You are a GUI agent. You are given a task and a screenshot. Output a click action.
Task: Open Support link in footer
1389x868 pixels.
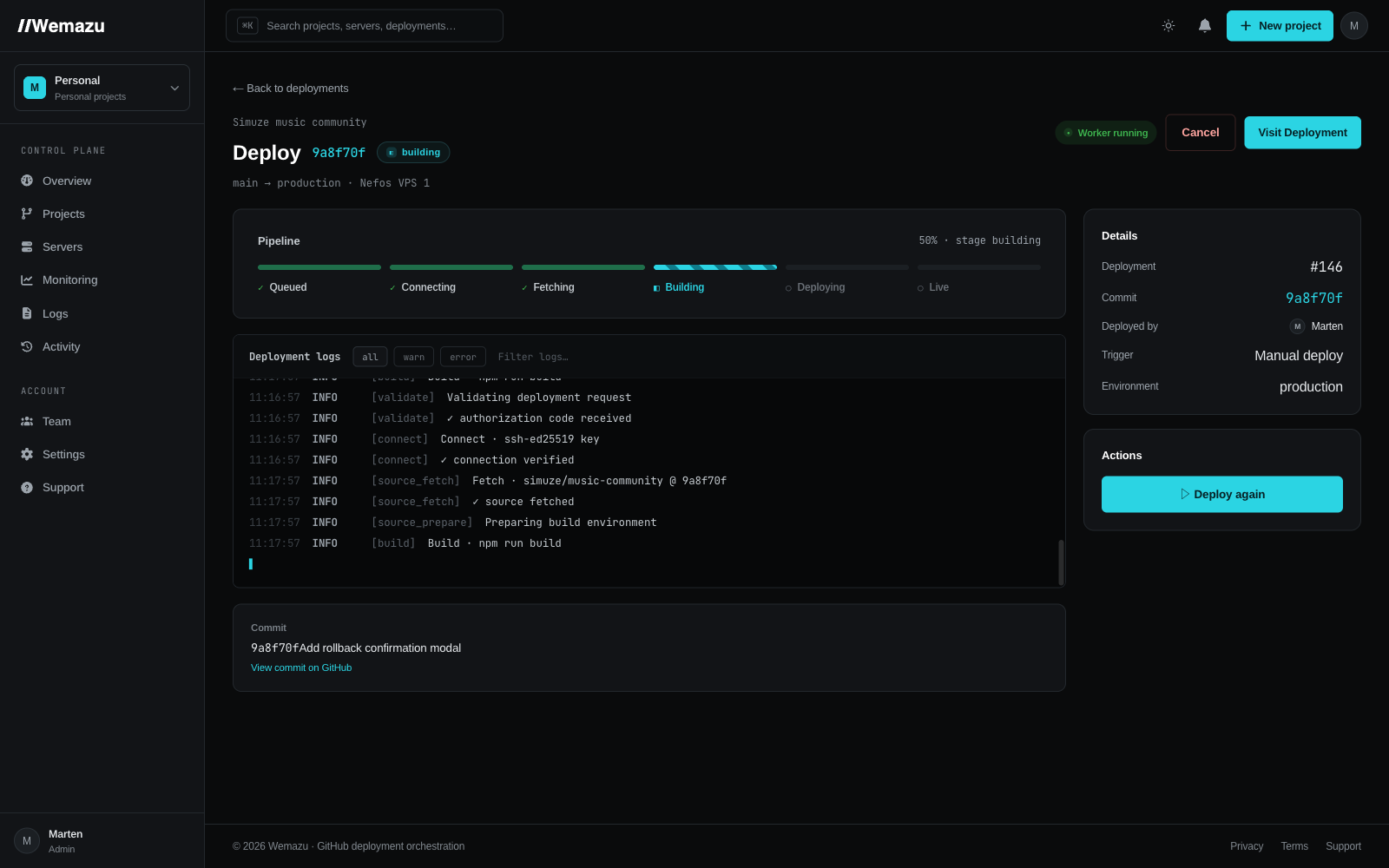coord(1343,846)
